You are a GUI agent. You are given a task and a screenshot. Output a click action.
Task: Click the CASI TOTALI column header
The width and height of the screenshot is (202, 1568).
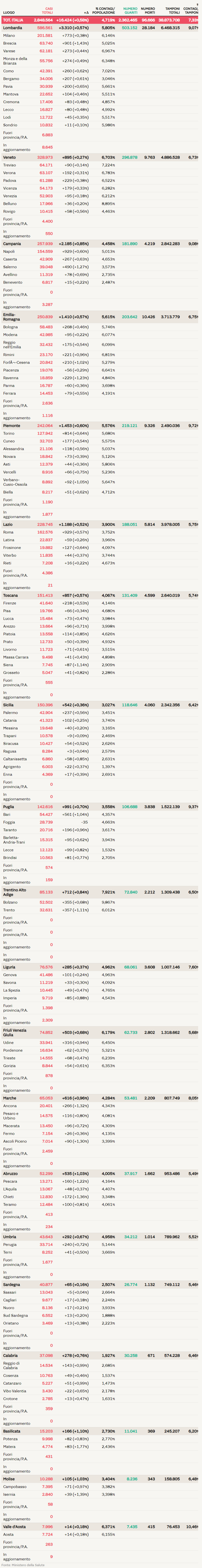pyautogui.click(x=47, y=11)
